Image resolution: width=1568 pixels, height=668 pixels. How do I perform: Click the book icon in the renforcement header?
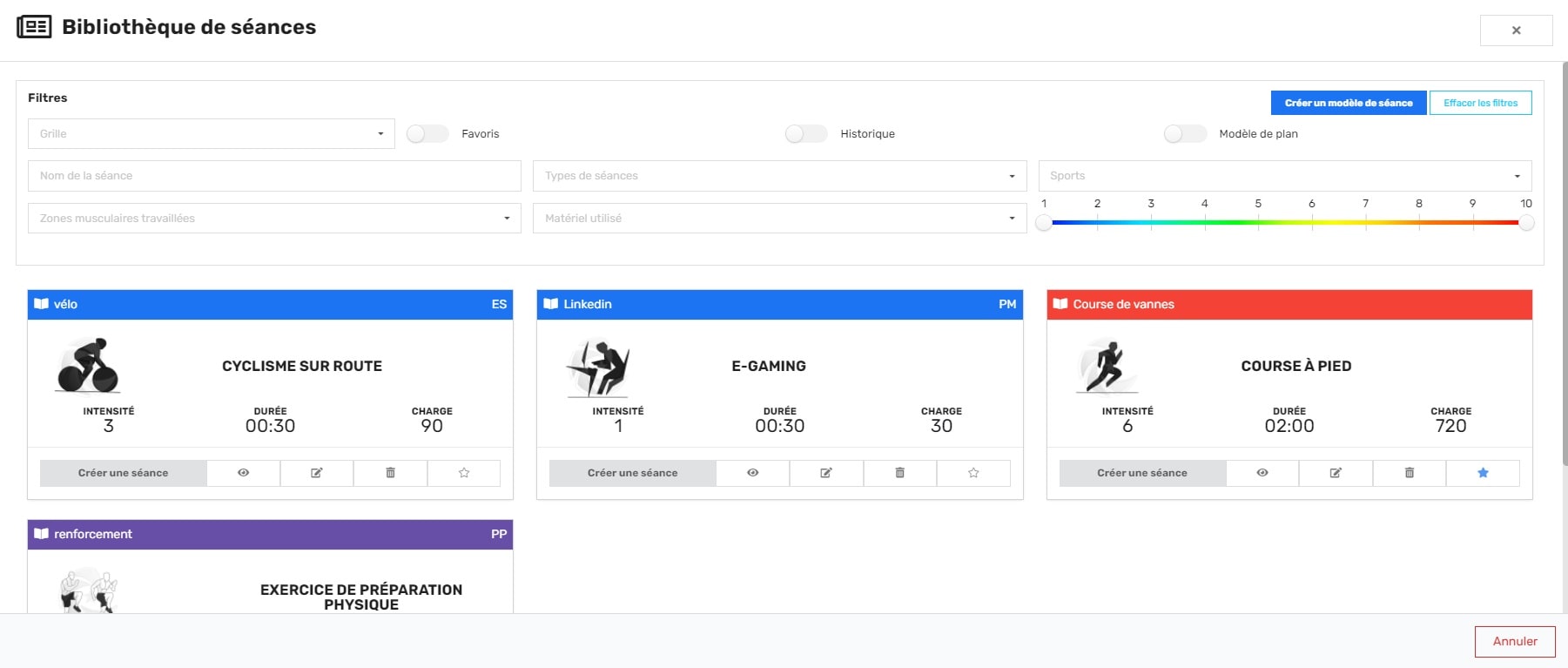41,534
